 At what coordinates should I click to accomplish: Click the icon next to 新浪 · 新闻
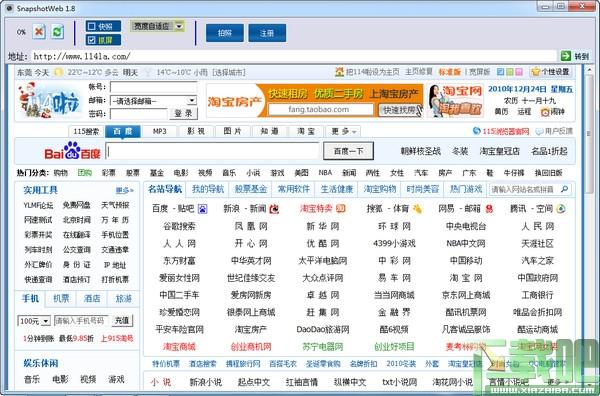[274, 209]
